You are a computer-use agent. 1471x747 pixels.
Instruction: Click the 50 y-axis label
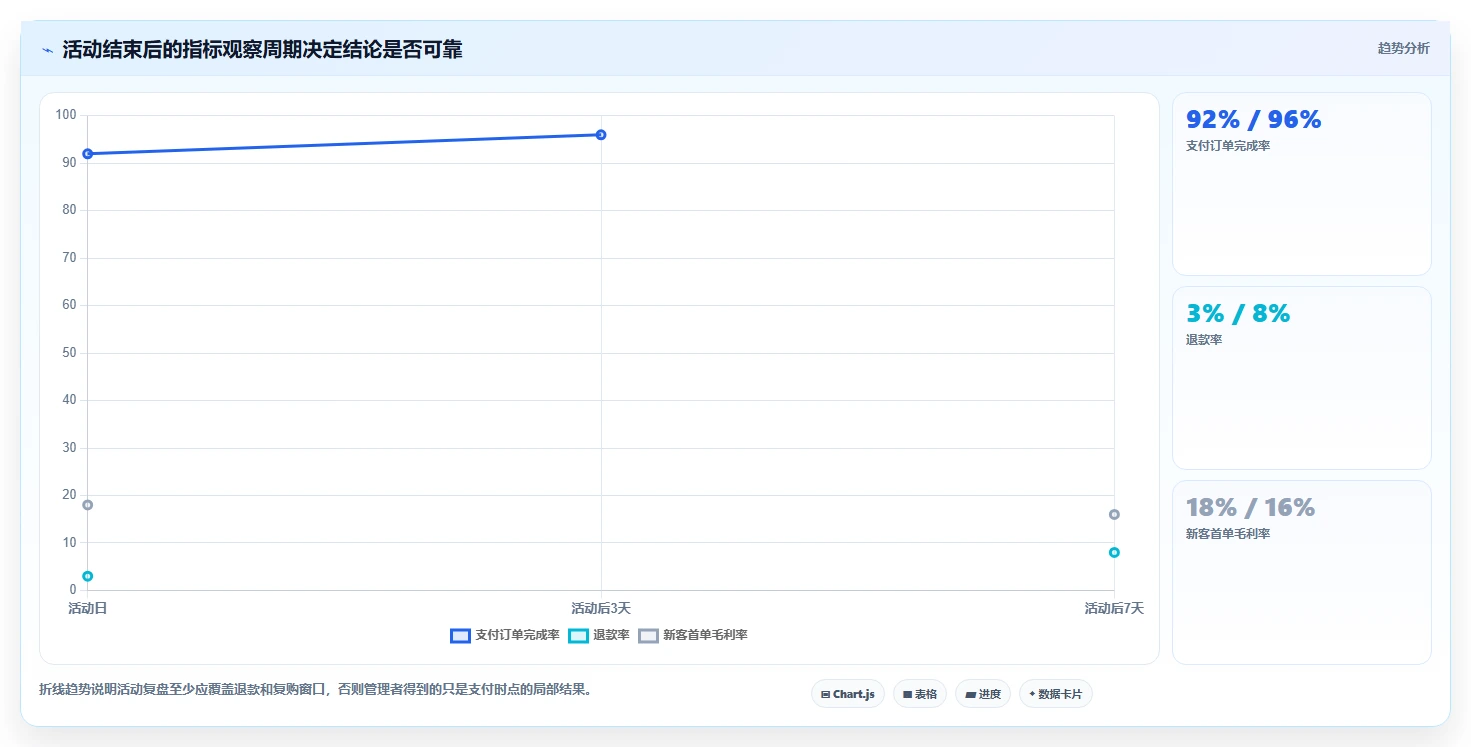(69, 353)
